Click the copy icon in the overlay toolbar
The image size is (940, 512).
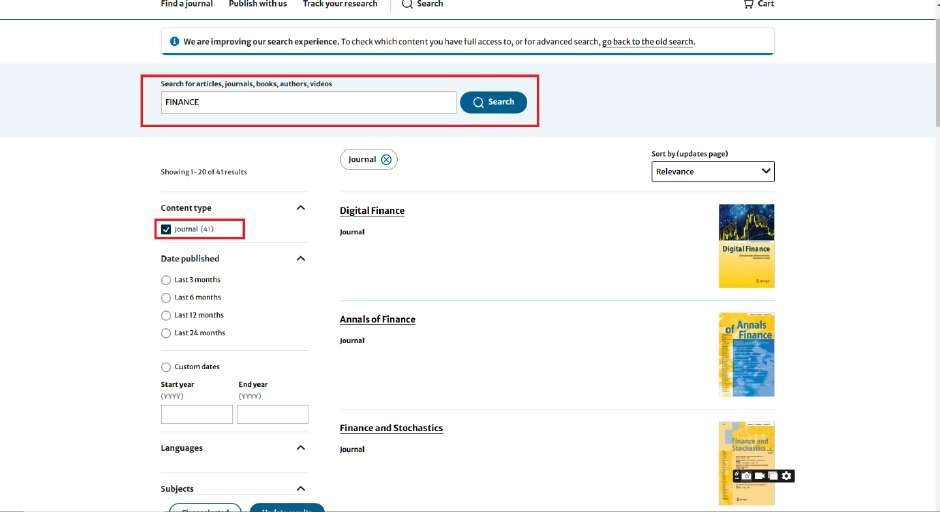point(773,475)
